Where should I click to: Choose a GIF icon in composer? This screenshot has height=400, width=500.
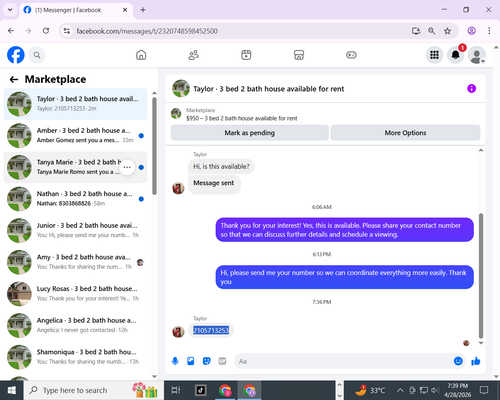[x=222, y=361]
